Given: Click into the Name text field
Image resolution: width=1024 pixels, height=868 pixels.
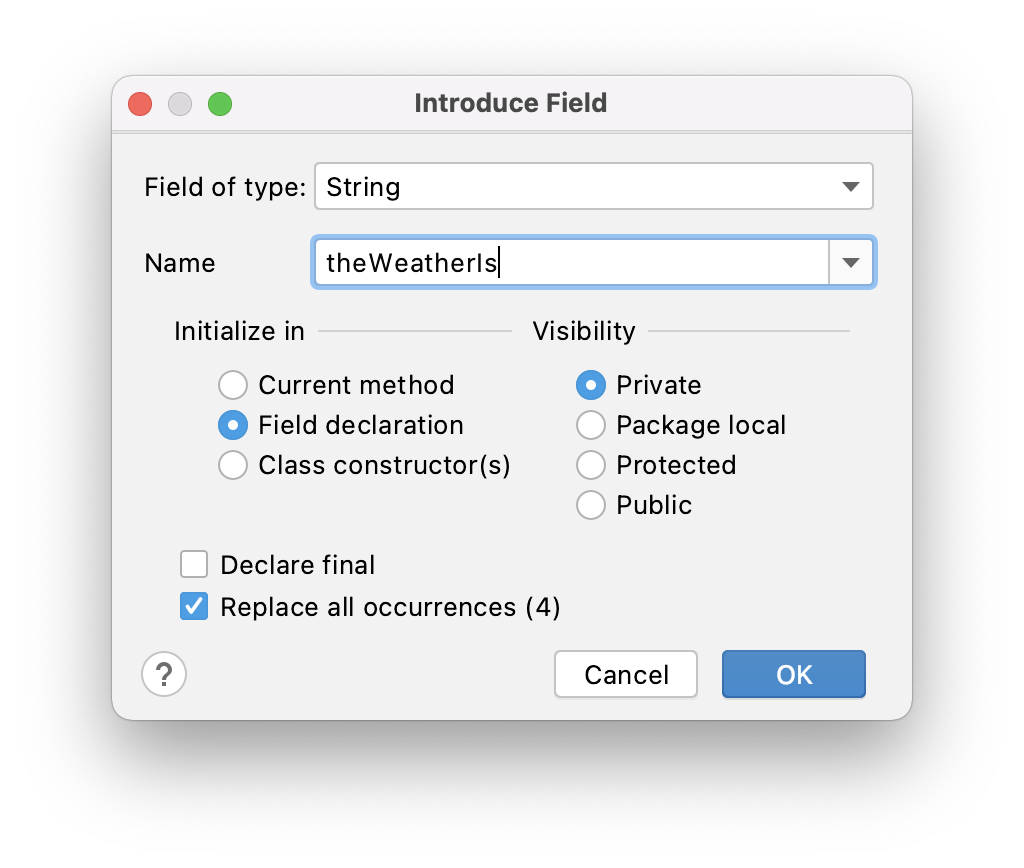Looking at the screenshot, I should (x=570, y=263).
